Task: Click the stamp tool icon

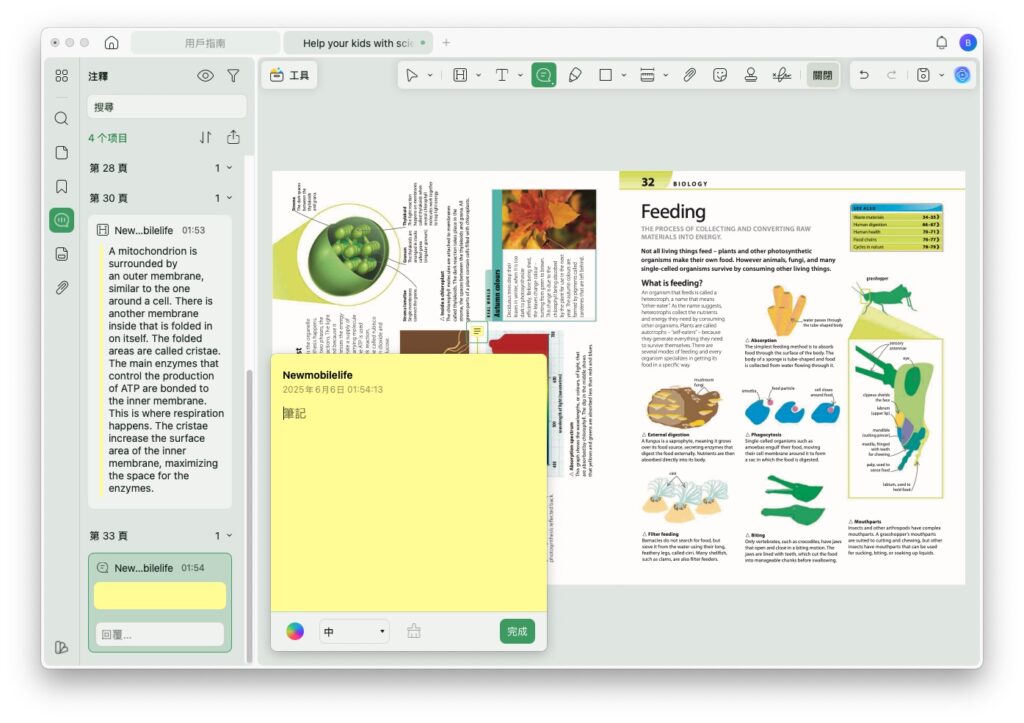Action: coord(750,75)
